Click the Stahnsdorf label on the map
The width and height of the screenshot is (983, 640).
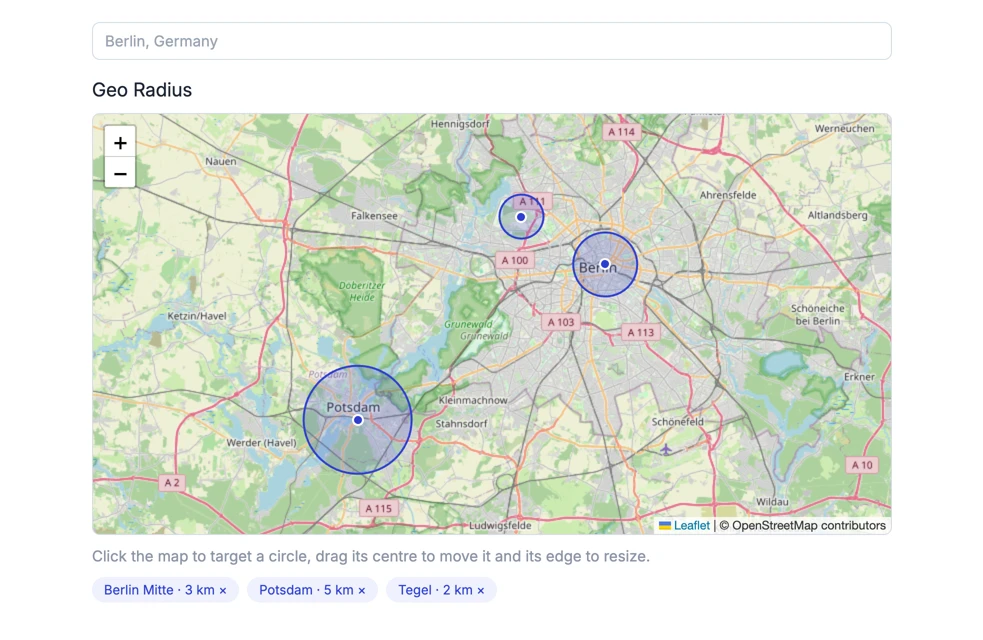461,424
